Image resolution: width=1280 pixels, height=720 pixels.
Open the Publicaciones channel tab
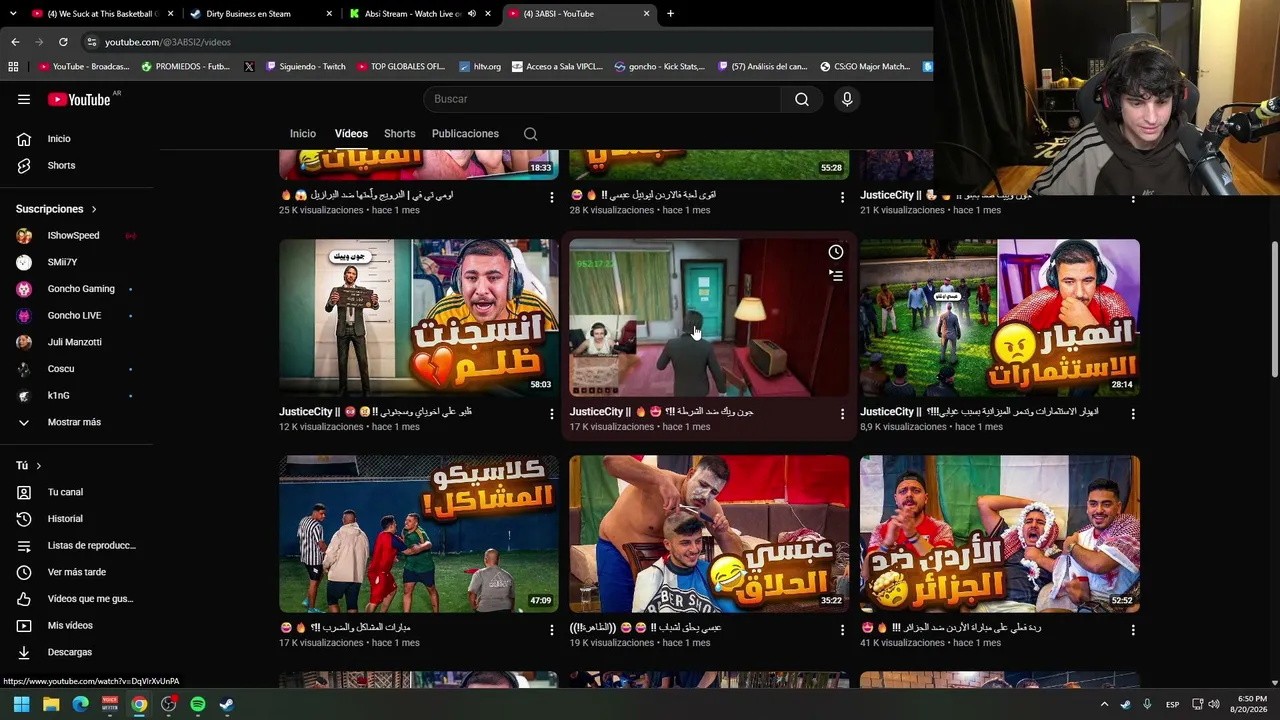point(465,134)
